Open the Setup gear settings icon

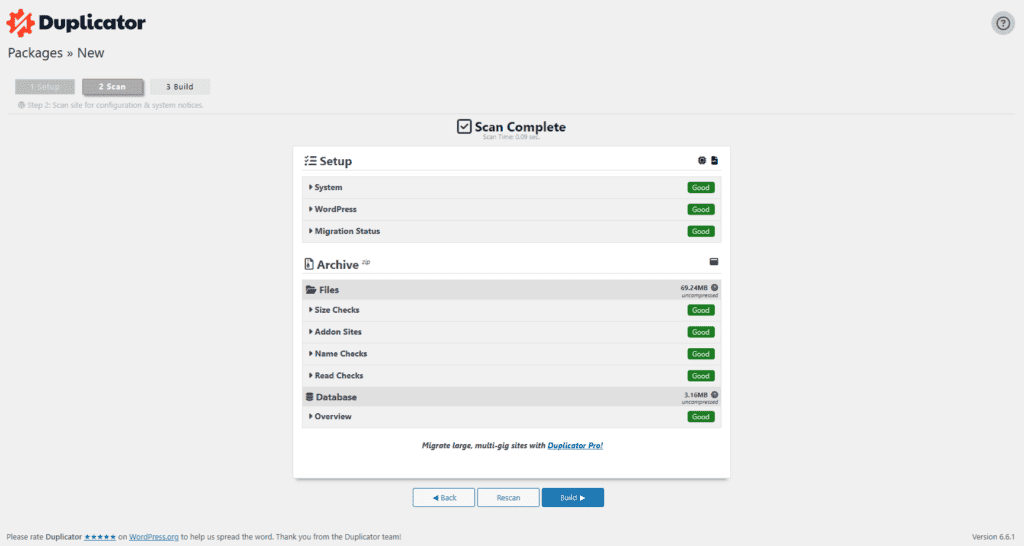[x=702, y=161]
